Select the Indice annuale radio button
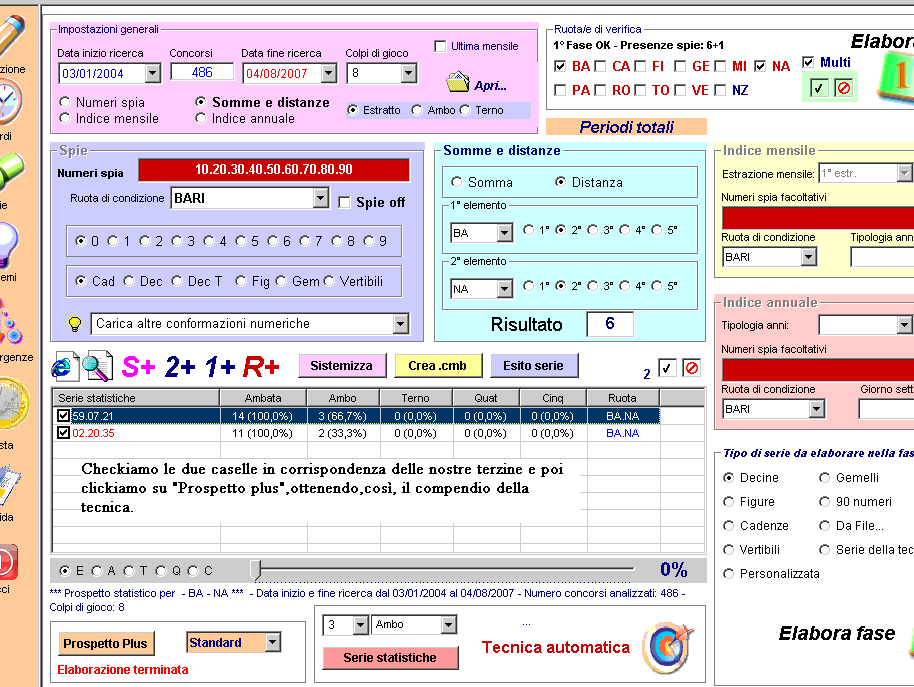Viewport: 914px width, 687px height. 201,118
